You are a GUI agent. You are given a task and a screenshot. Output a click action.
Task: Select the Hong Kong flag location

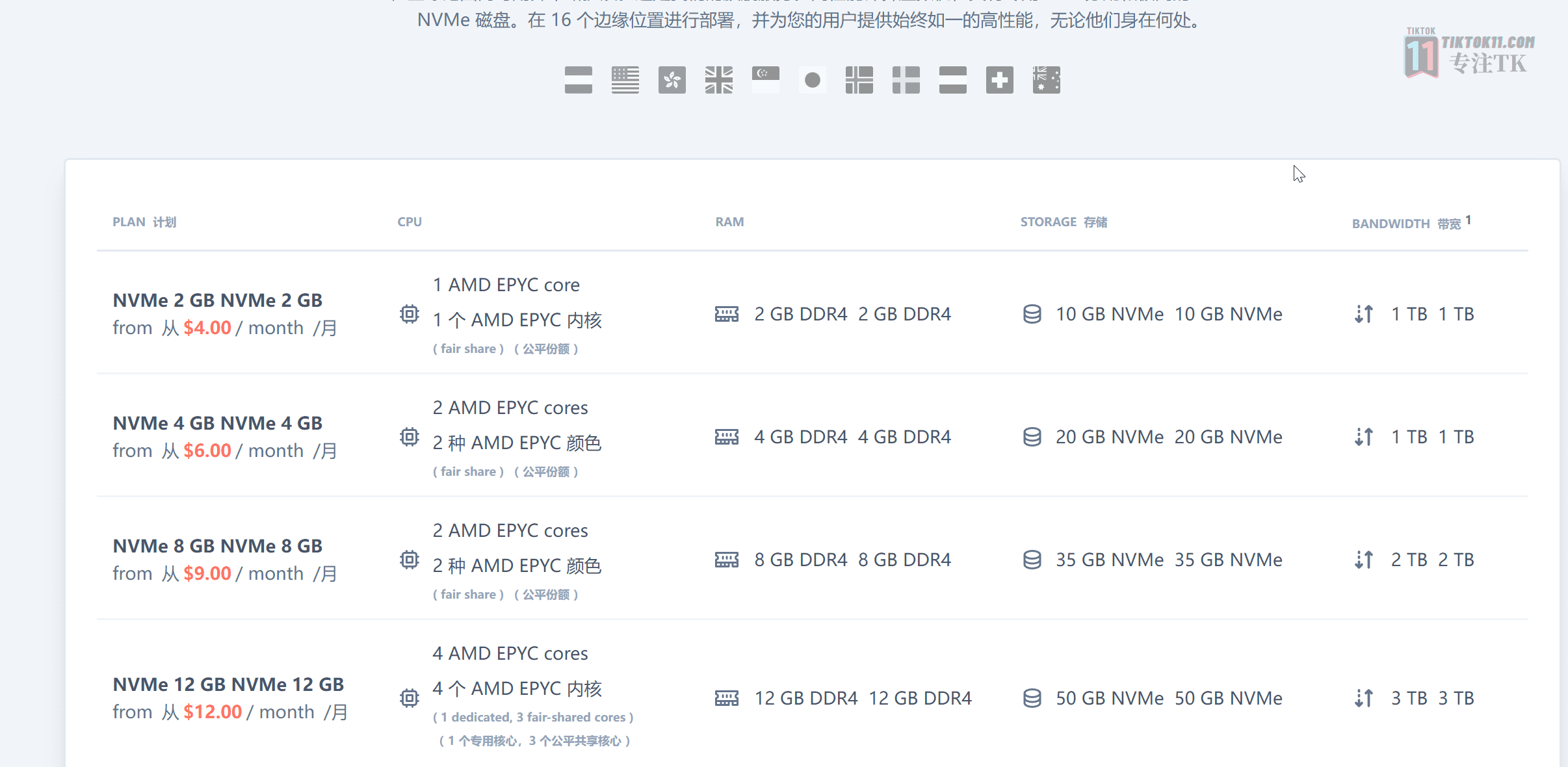(672, 80)
